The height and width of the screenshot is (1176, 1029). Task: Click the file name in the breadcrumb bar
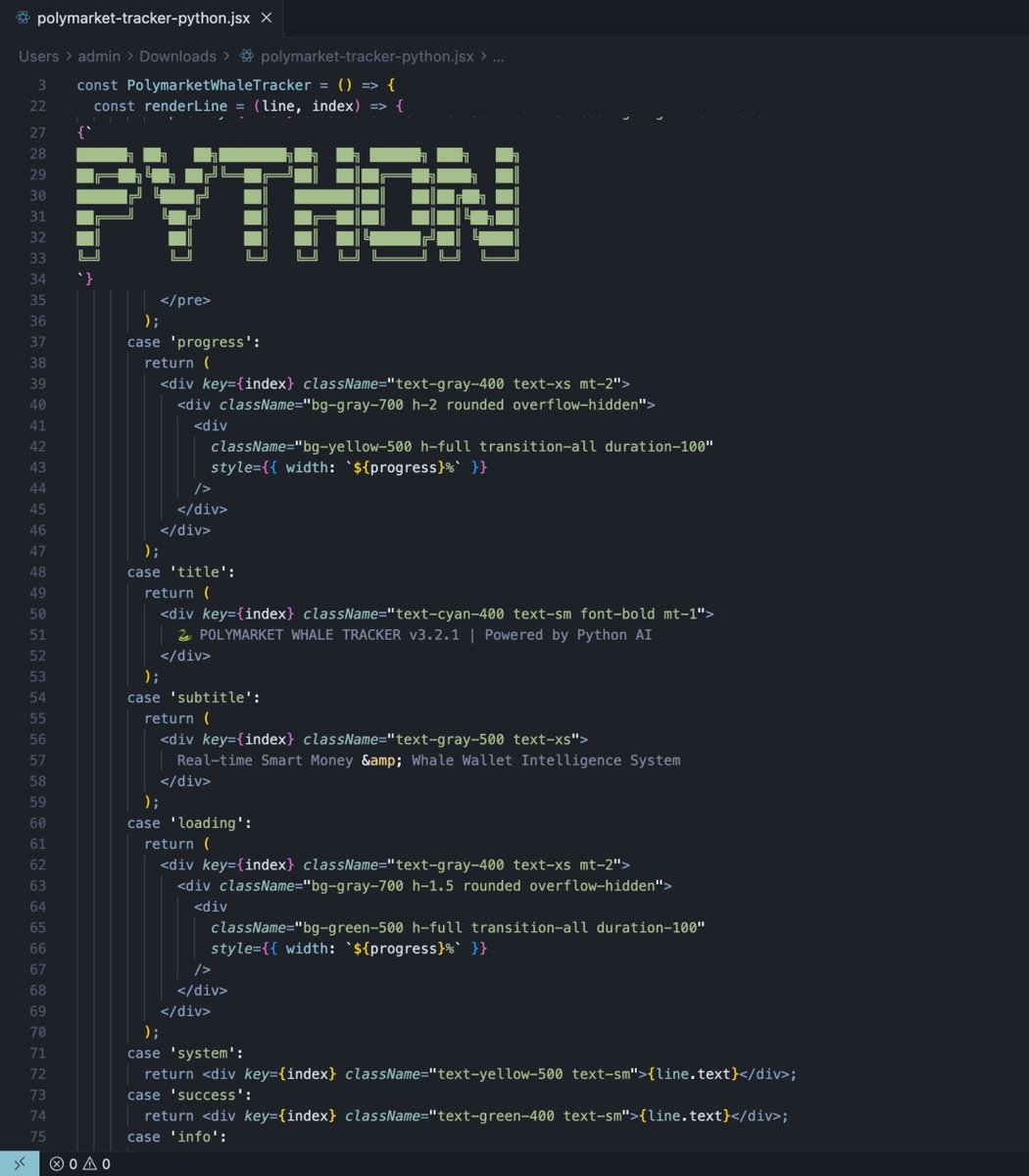(367, 57)
